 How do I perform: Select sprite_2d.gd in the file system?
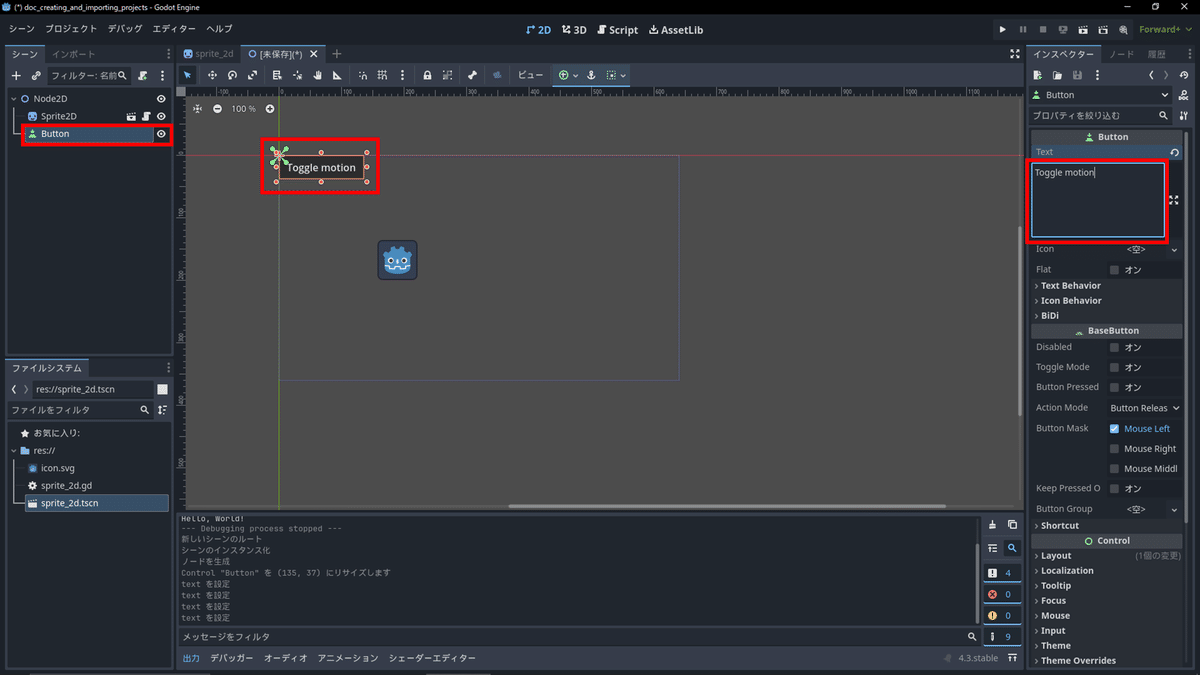67,485
